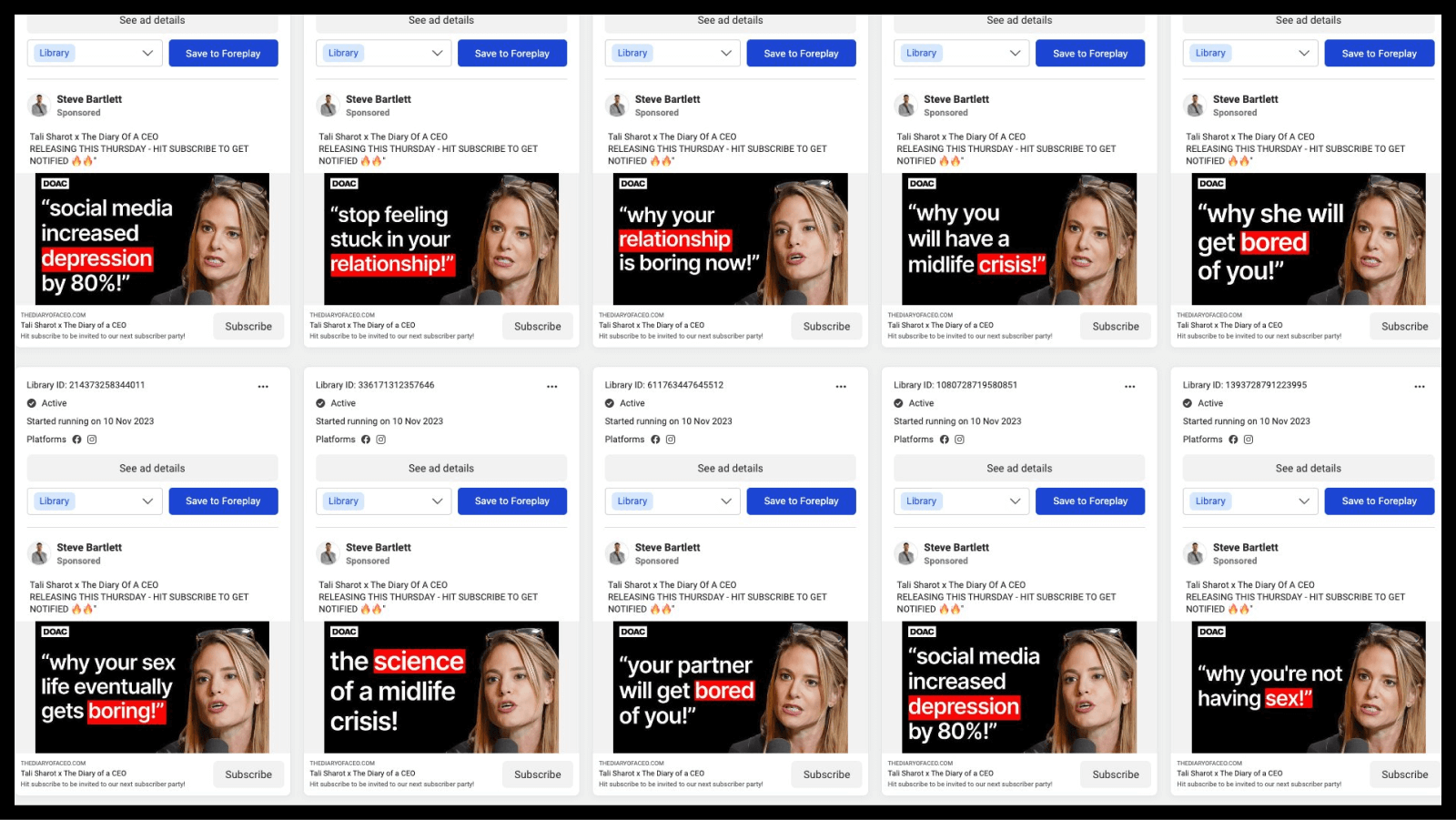Image resolution: width=1456 pixels, height=820 pixels.
Task: Open the options menu for Library ID 214373258344011
Action: 263,387
